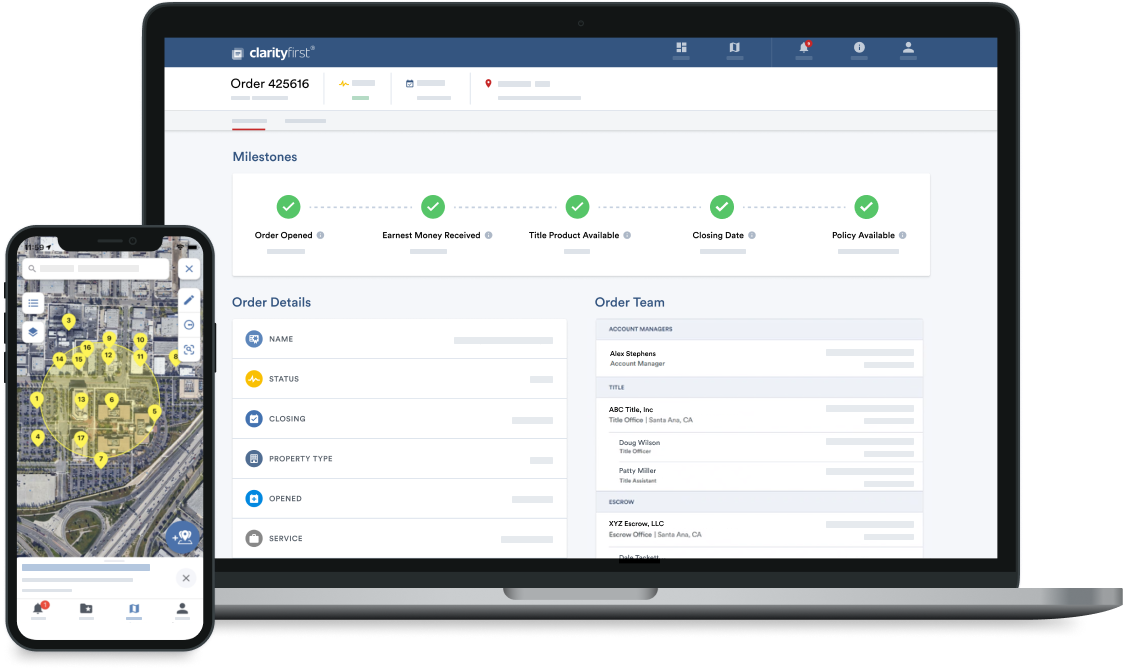Switch to the second tab under order header
1123x670 pixels.
305,121
